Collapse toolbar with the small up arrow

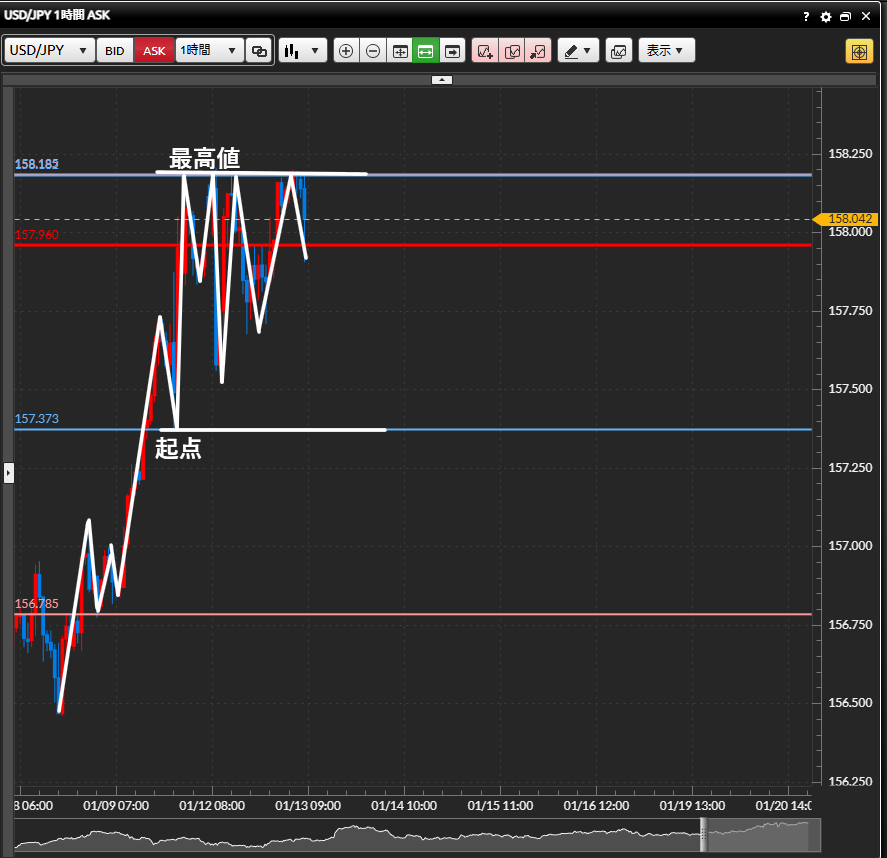pos(442,79)
